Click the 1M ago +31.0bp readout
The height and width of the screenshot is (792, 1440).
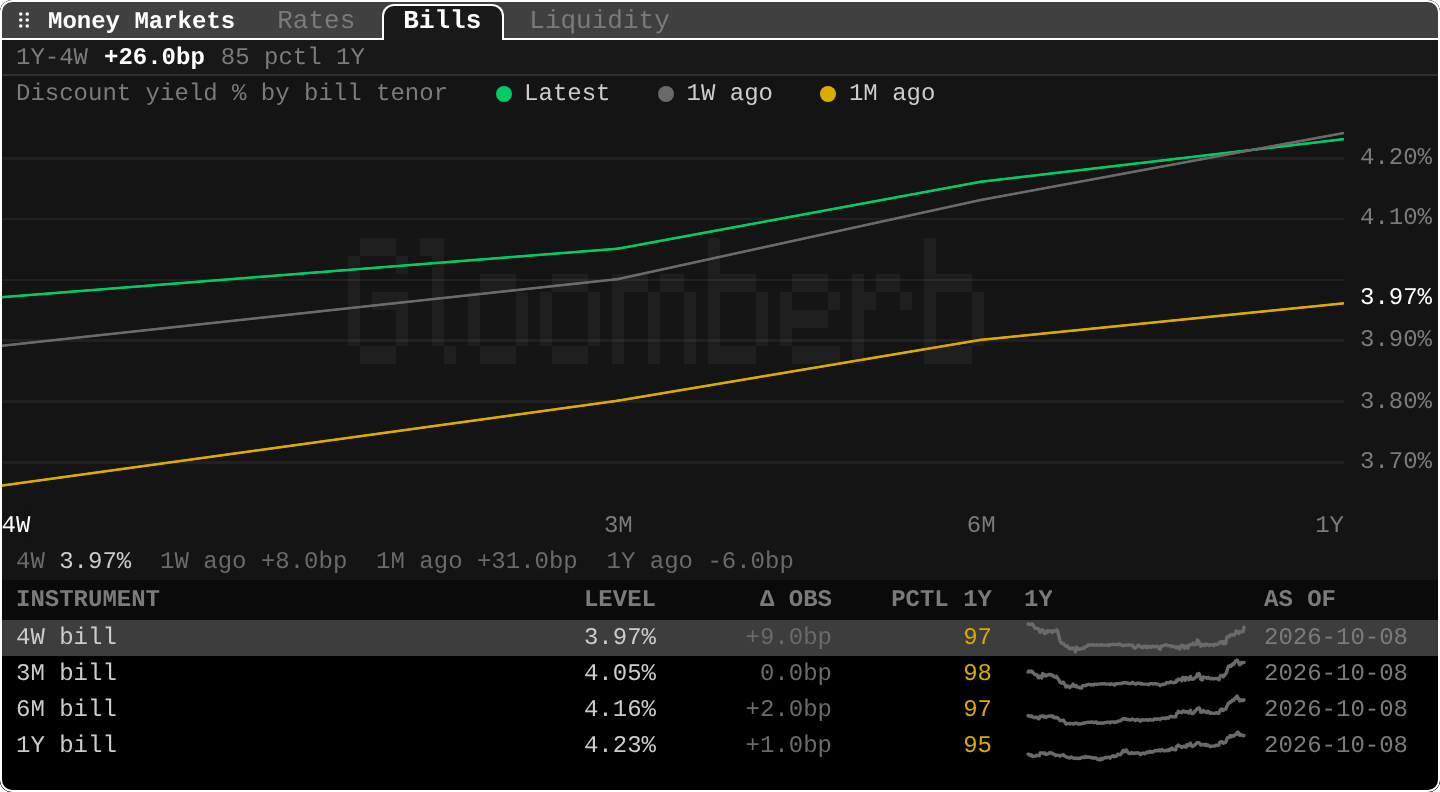tap(476, 561)
